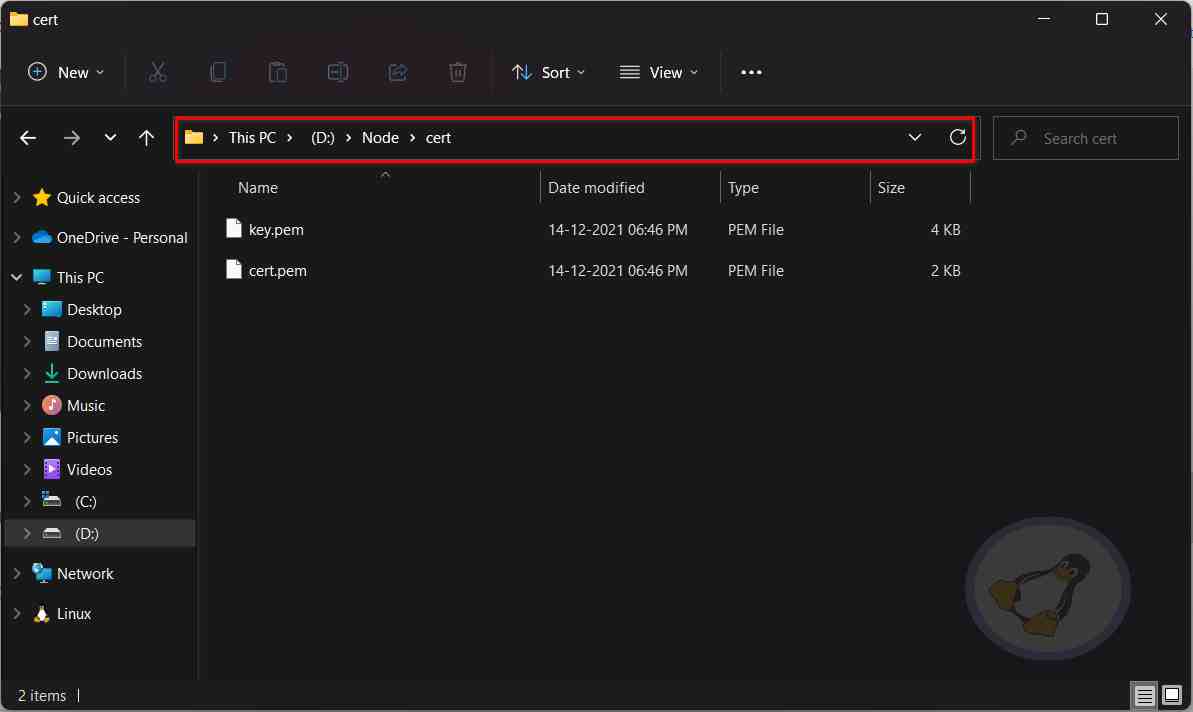Switch to large thumbnails view icon
The image size is (1193, 712).
coord(1172,695)
